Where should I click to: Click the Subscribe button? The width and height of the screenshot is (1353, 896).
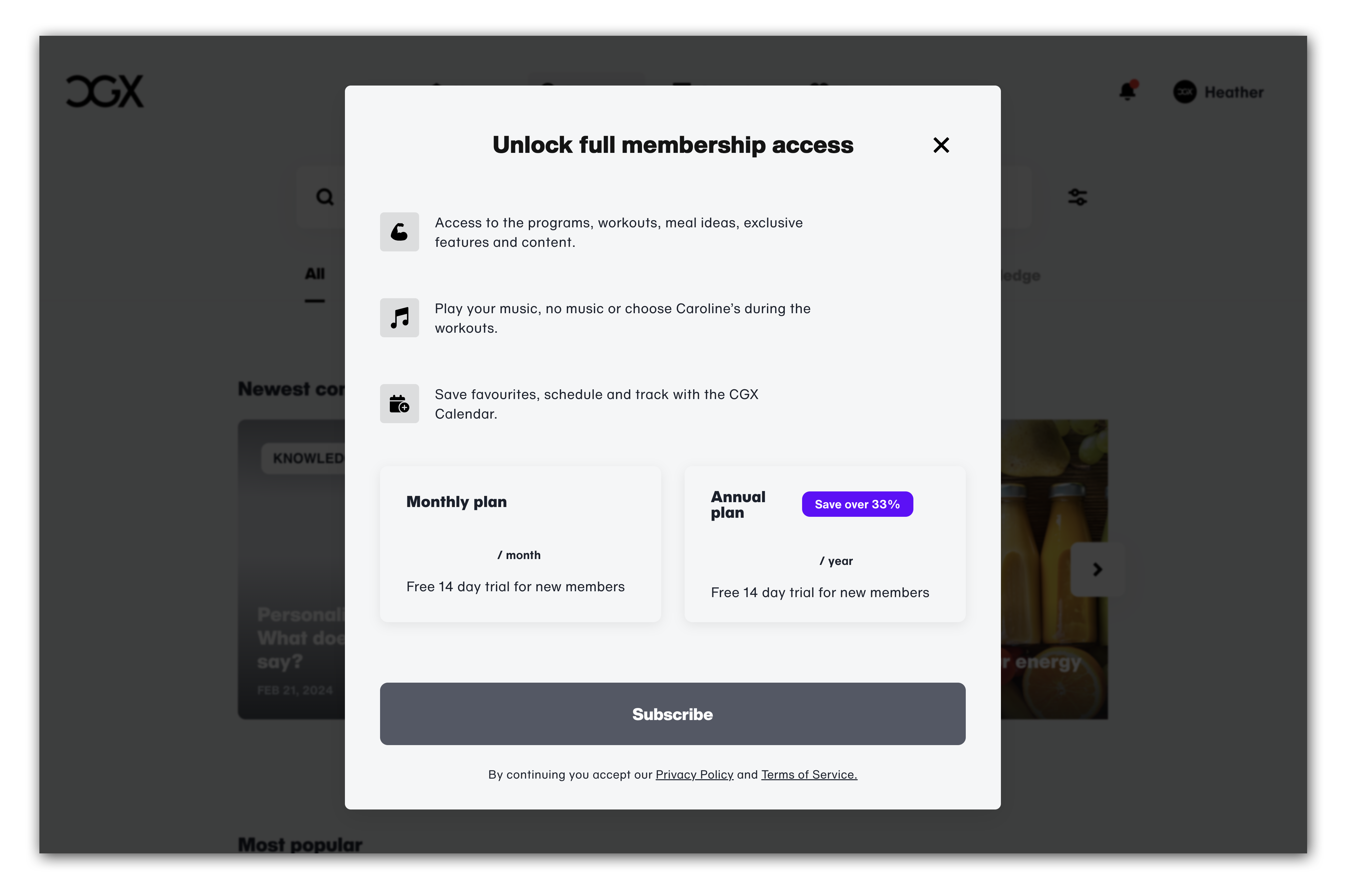point(672,714)
